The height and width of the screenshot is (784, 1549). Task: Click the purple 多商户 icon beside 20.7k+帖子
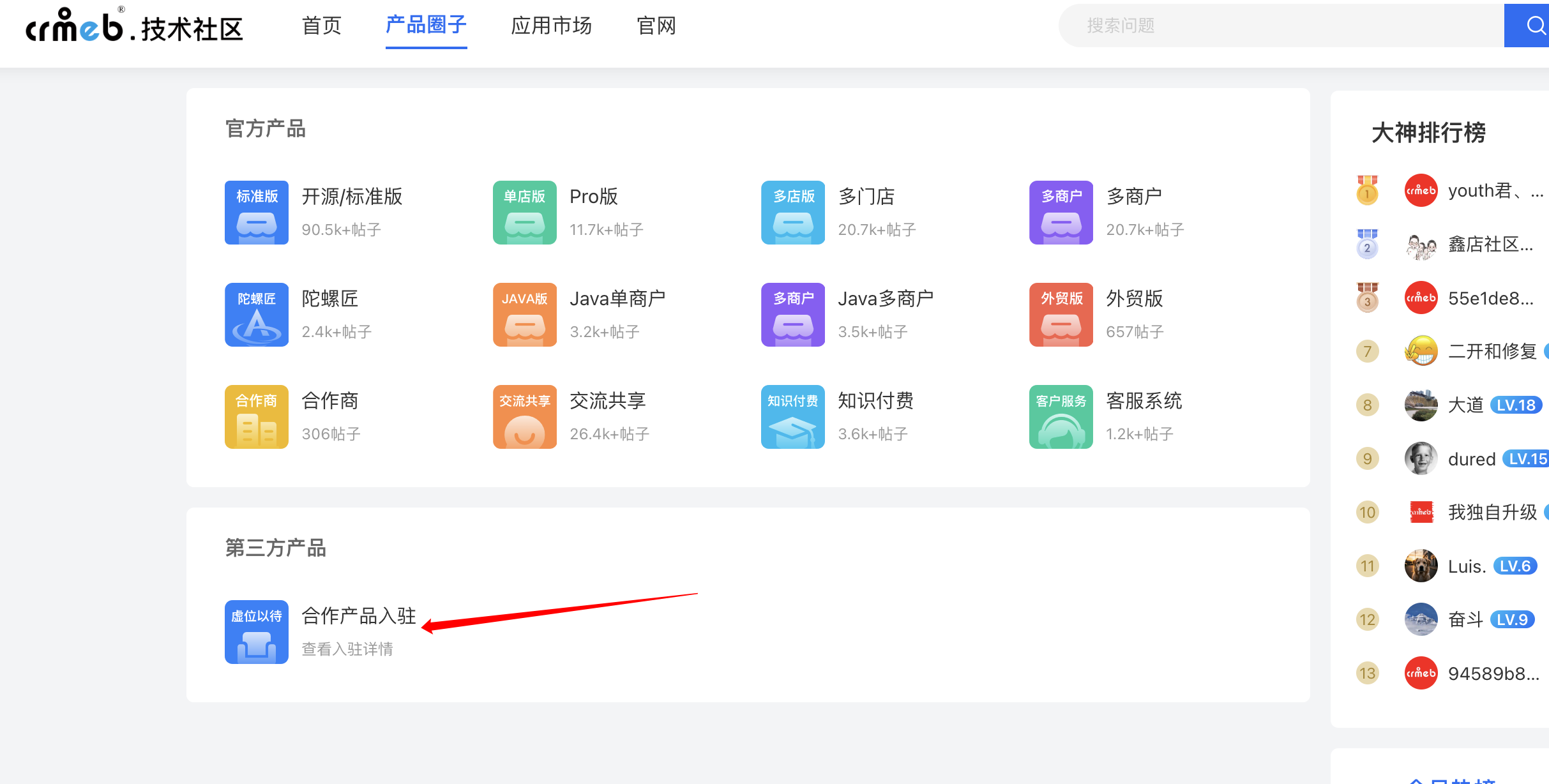(x=1061, y=213)
